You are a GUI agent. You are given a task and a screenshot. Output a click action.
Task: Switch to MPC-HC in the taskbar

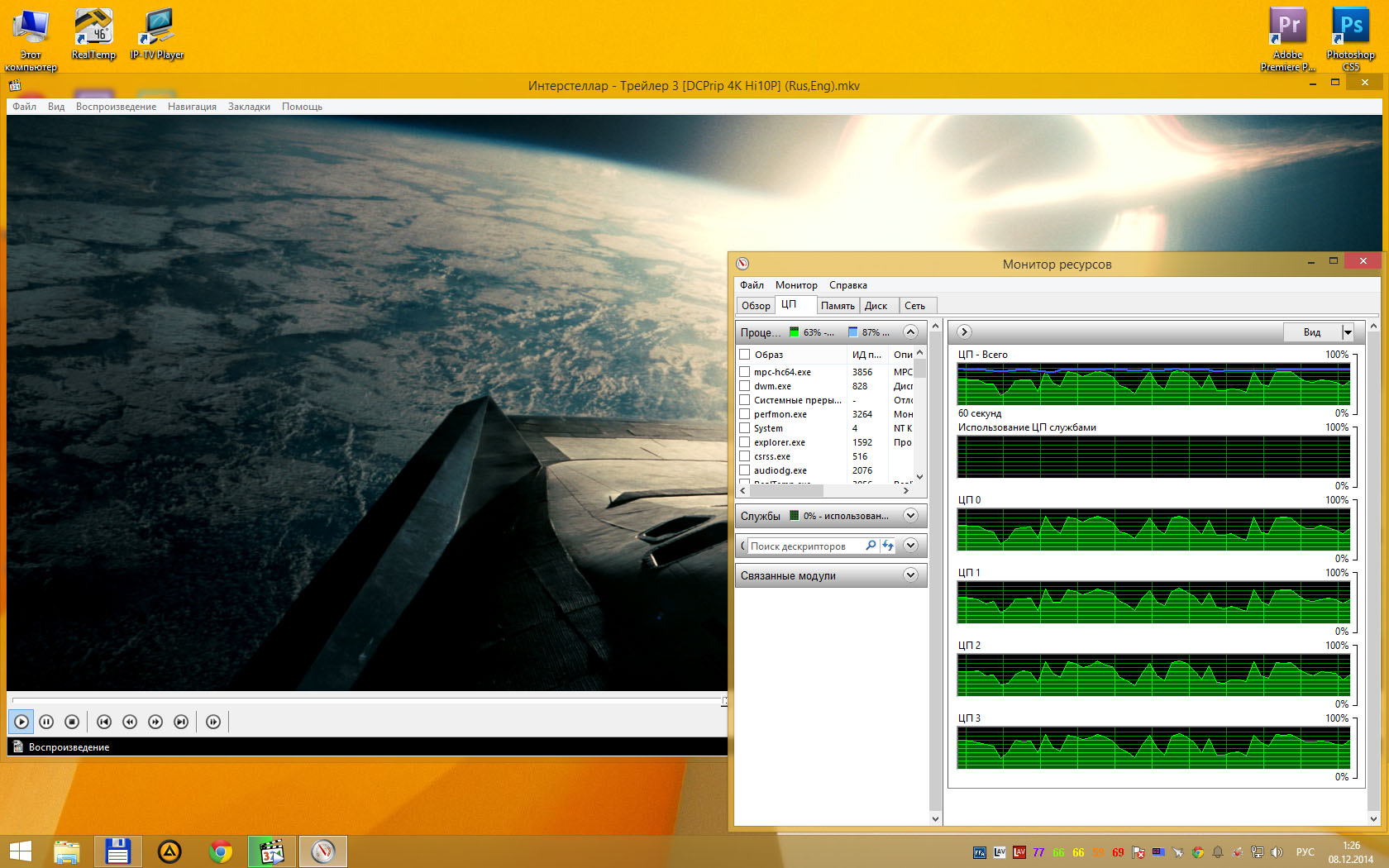tap(272, 851)
